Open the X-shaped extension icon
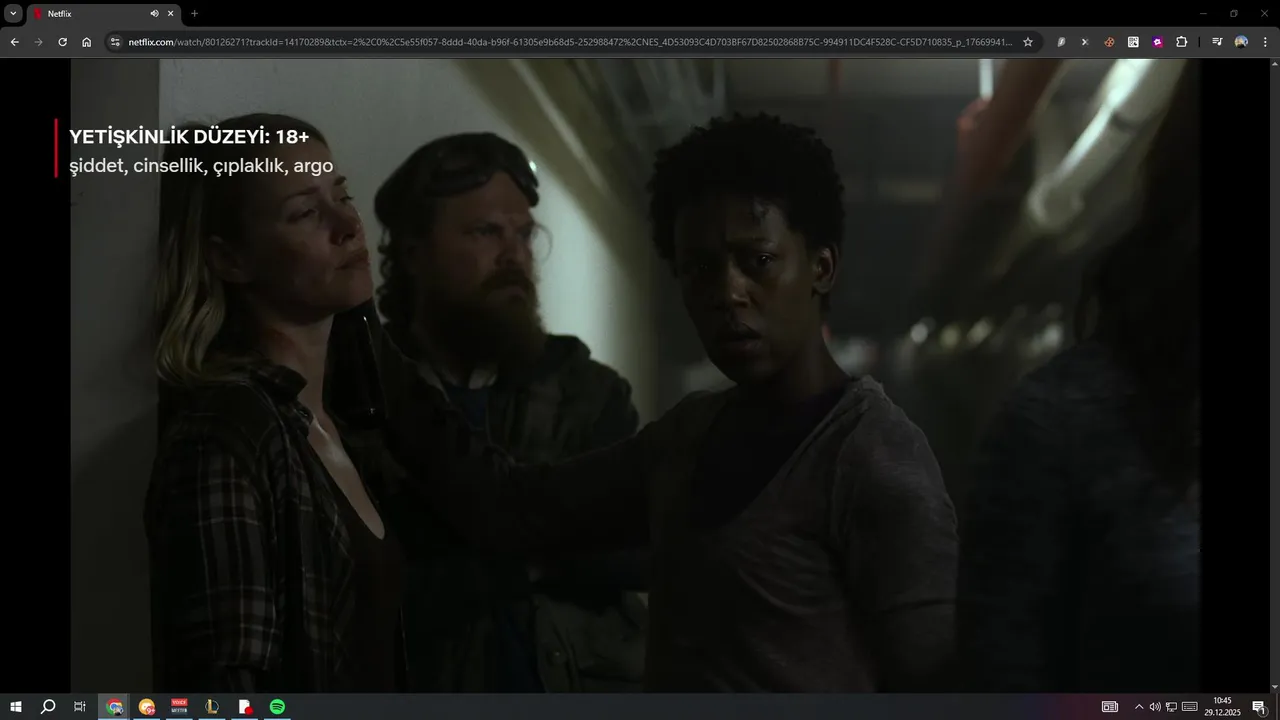1280x720 pixels. pyautogui.click(x=1085, y=42)
